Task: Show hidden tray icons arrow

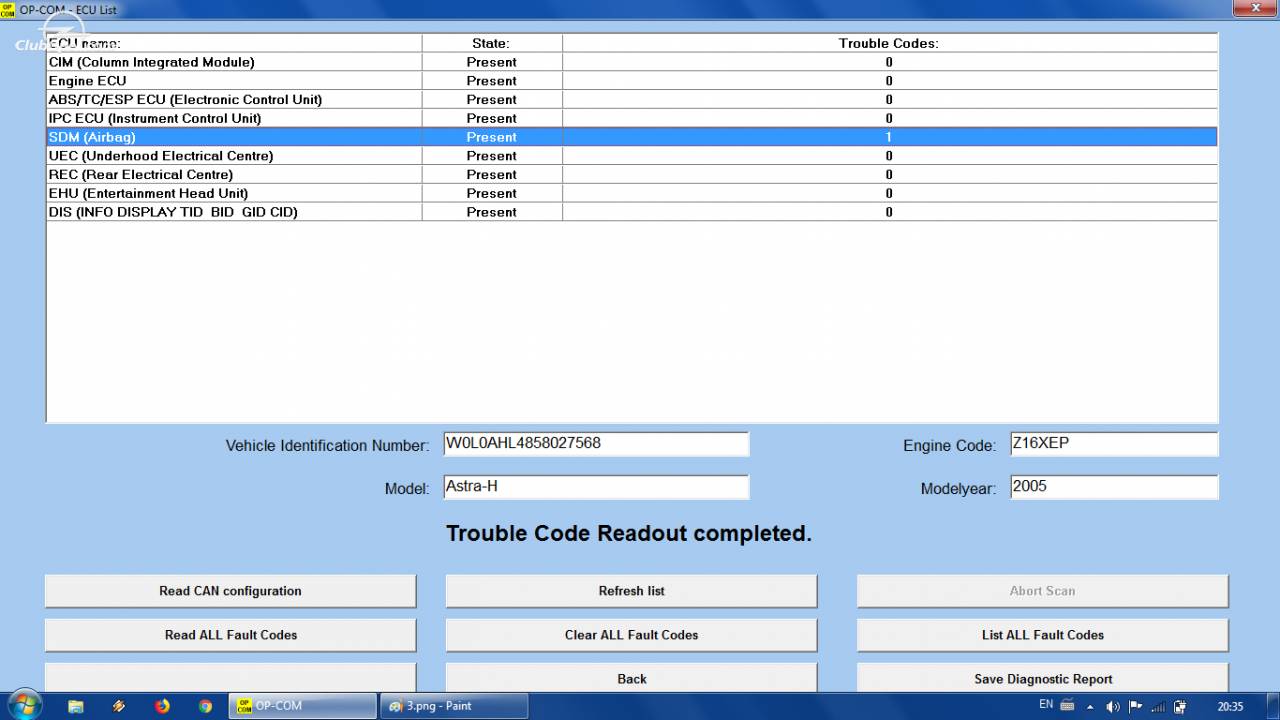Action: [1090, 707]
